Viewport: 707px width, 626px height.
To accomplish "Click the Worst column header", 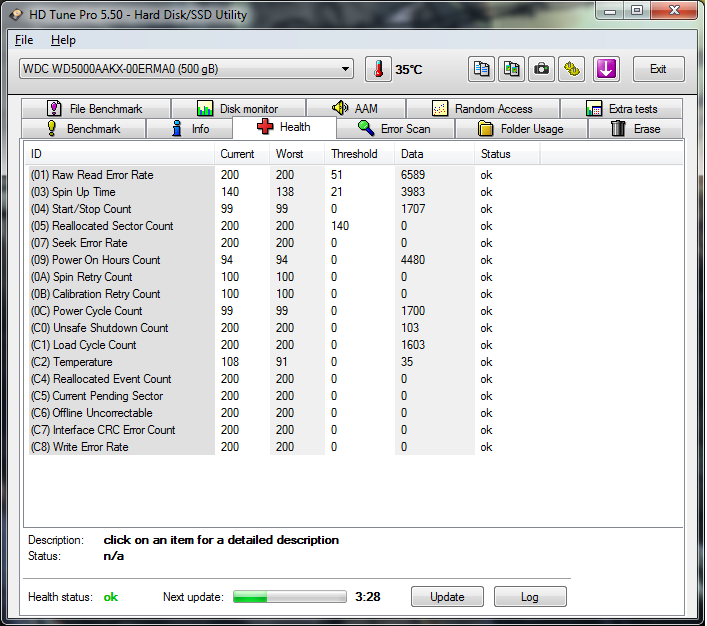I will [x=297, y=154].
